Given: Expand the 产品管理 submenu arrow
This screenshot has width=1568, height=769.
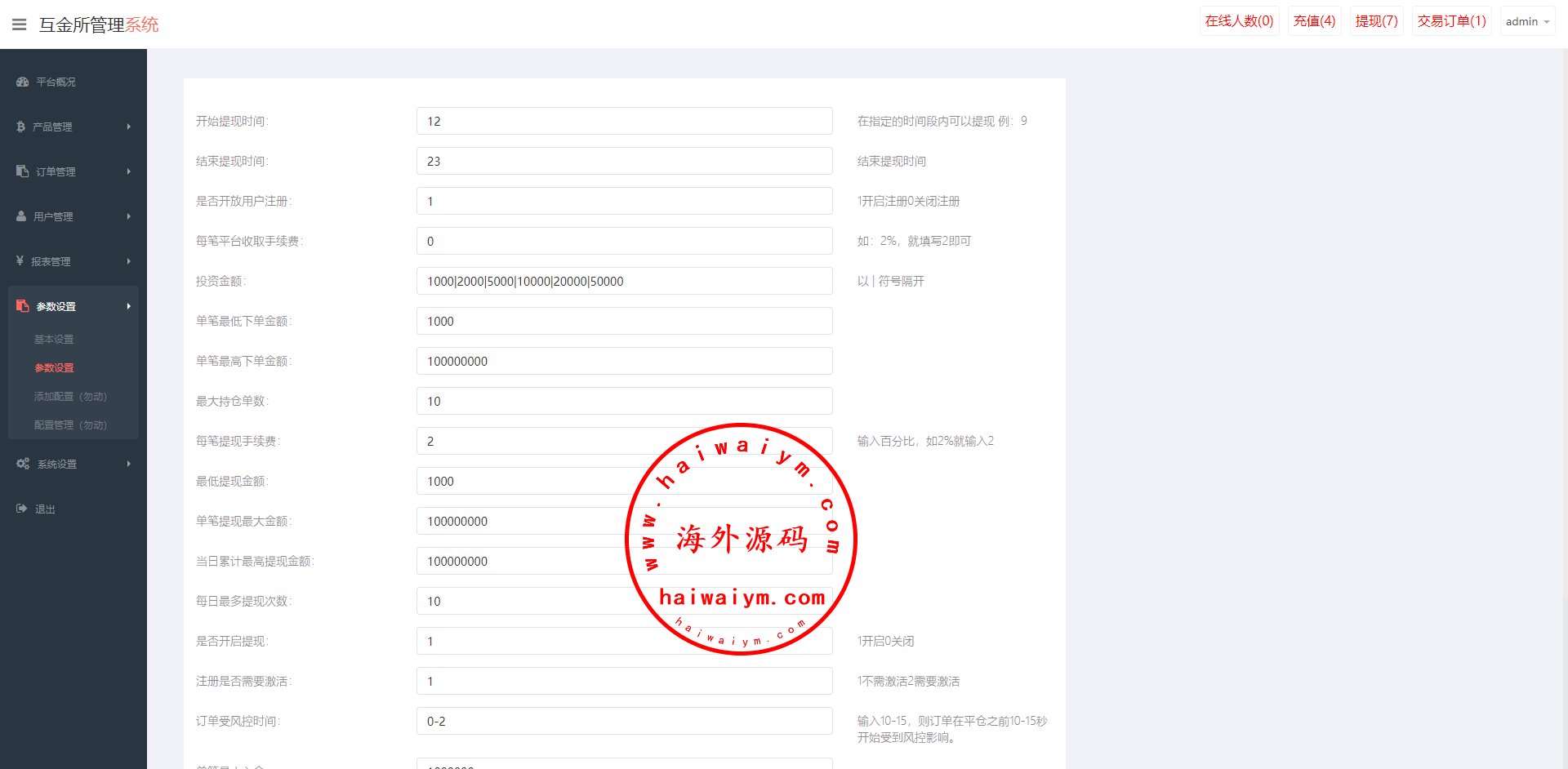Looking at the screenshot, I should coord(129,127).
